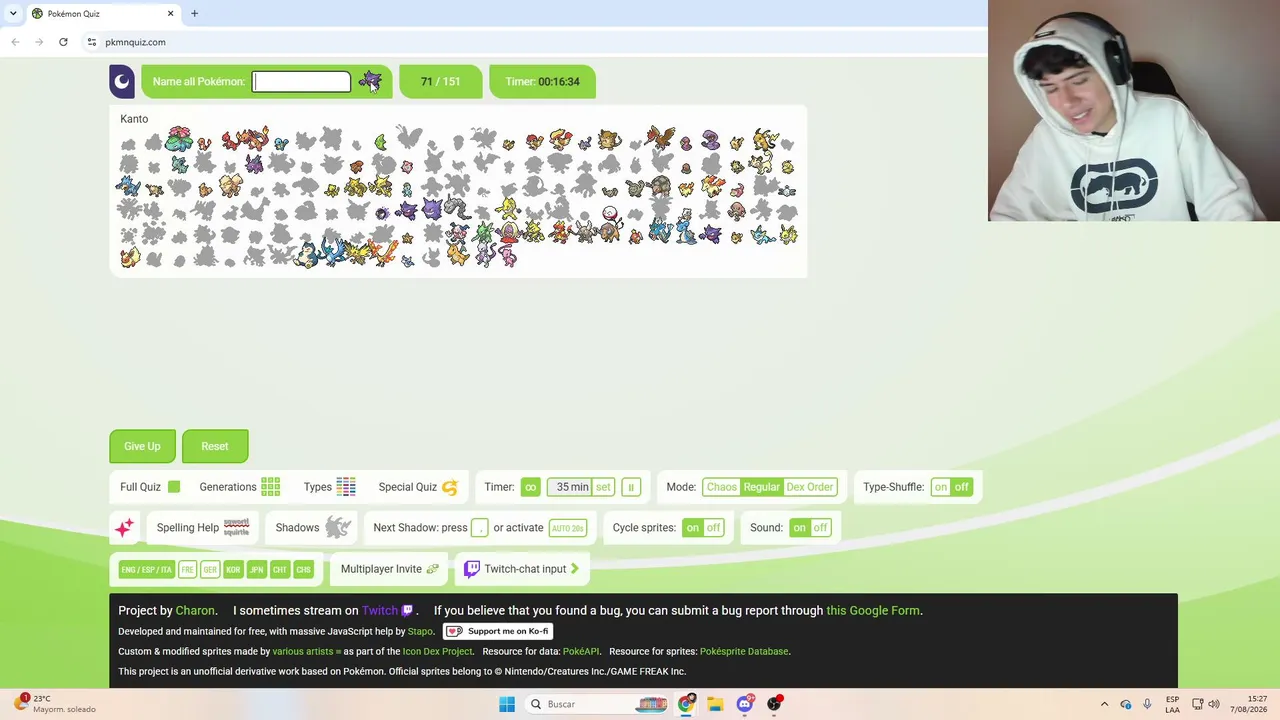The image size is (1280, 720).
Task: Switch mode to Regular
Action: (x=761, y=487)
